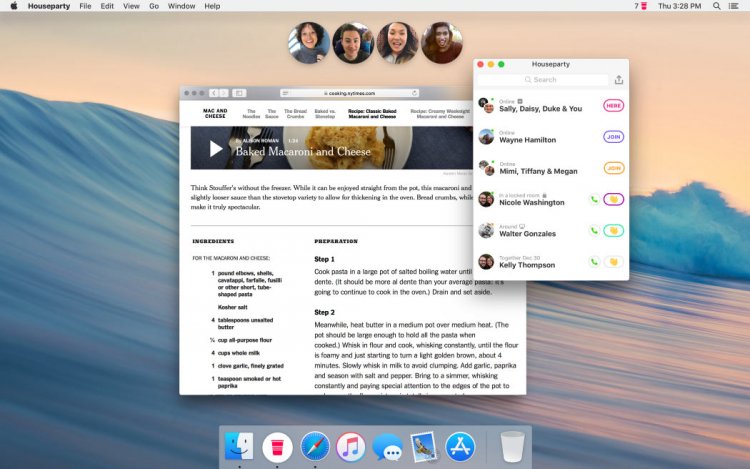Call Kelly Thompson with the phone icon
Screen dimensions: 750x469
click(x=594, y=262)
